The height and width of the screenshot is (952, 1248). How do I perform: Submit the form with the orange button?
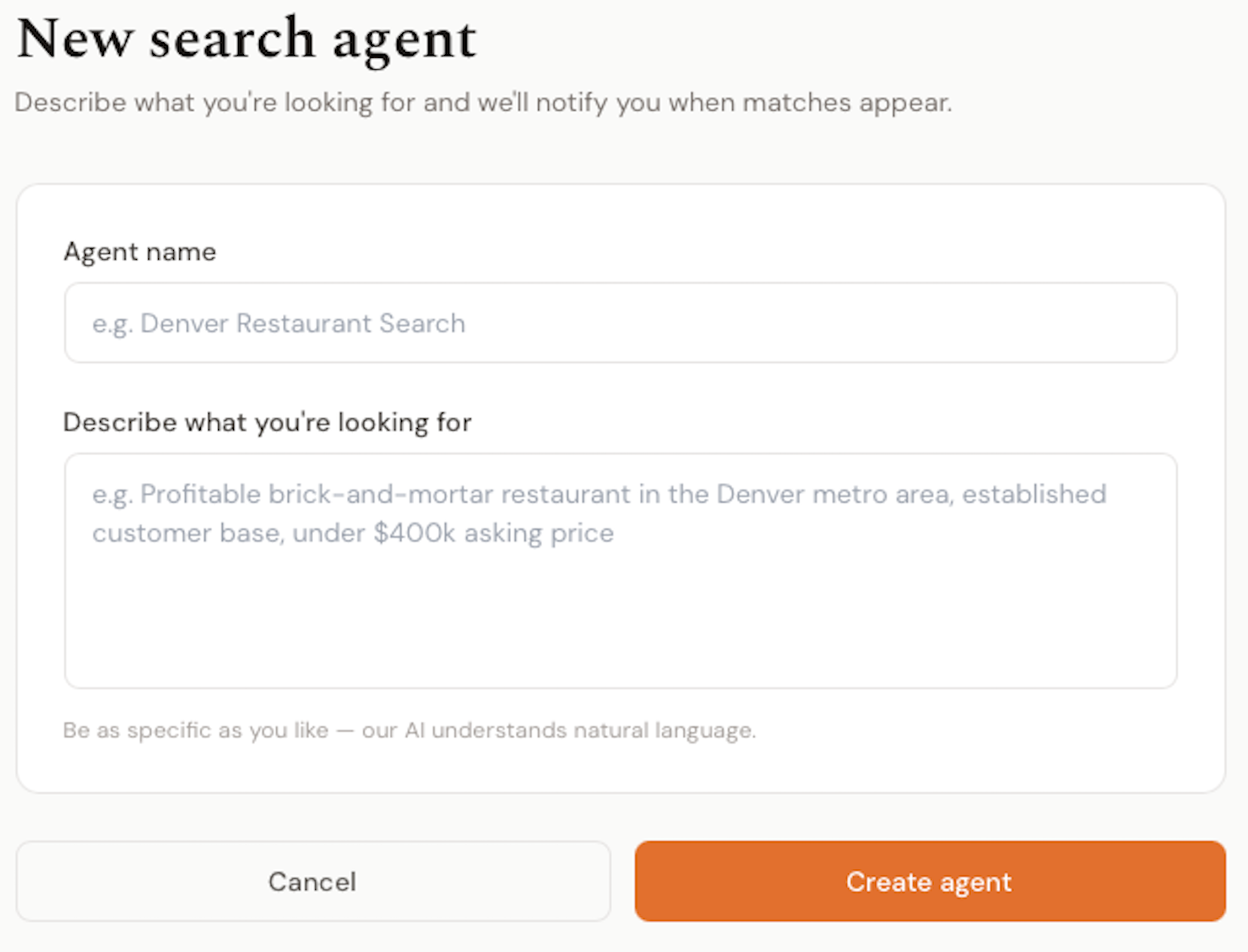pos(930,881)
